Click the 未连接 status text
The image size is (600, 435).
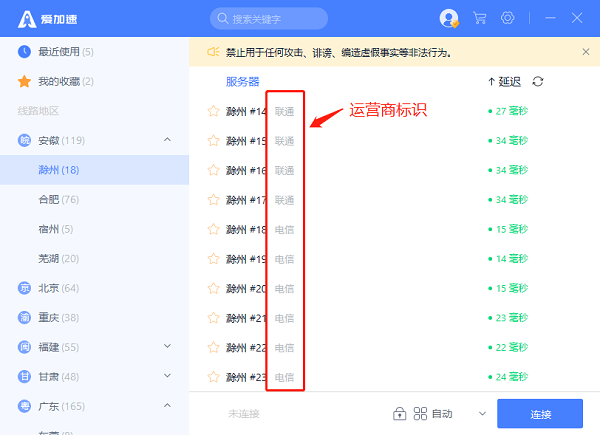(x=244, y=414)
